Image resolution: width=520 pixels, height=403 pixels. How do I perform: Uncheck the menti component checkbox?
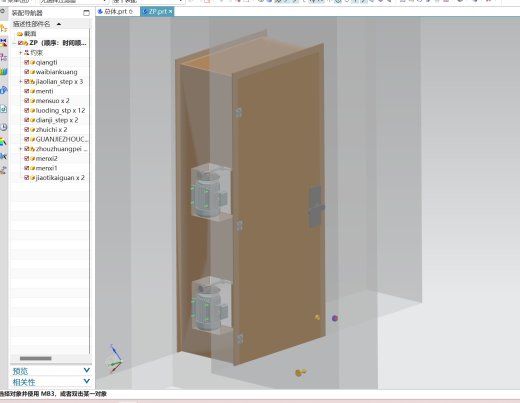click(x=26, y=91)
